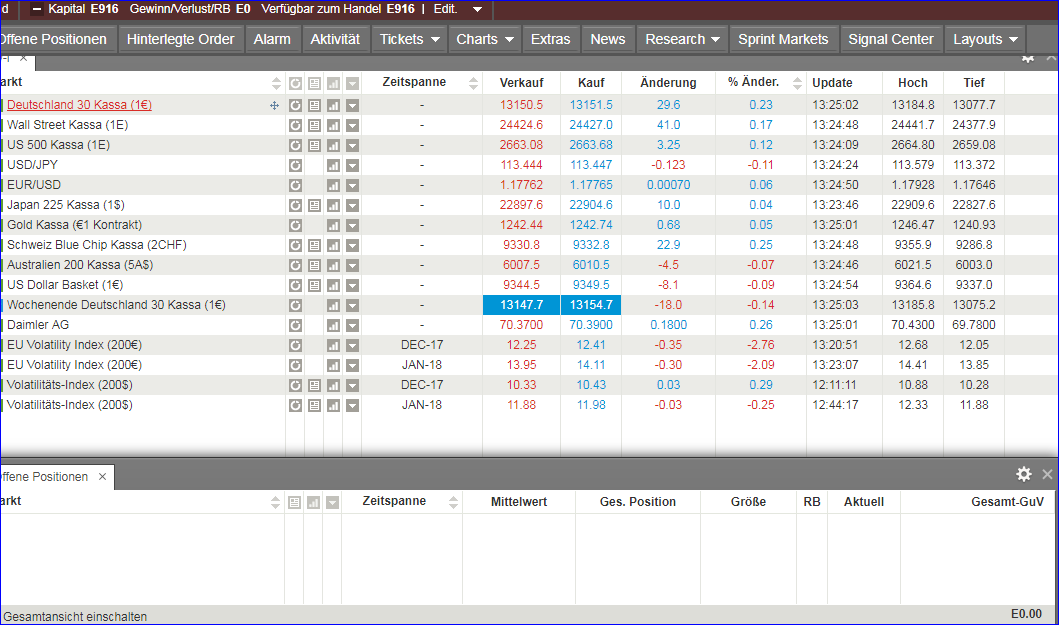The width and height of the screenshot is (1059, 625).
Task: Open Sprint Markets menu item
Action: pyautogui.click(x=783, y=39)
